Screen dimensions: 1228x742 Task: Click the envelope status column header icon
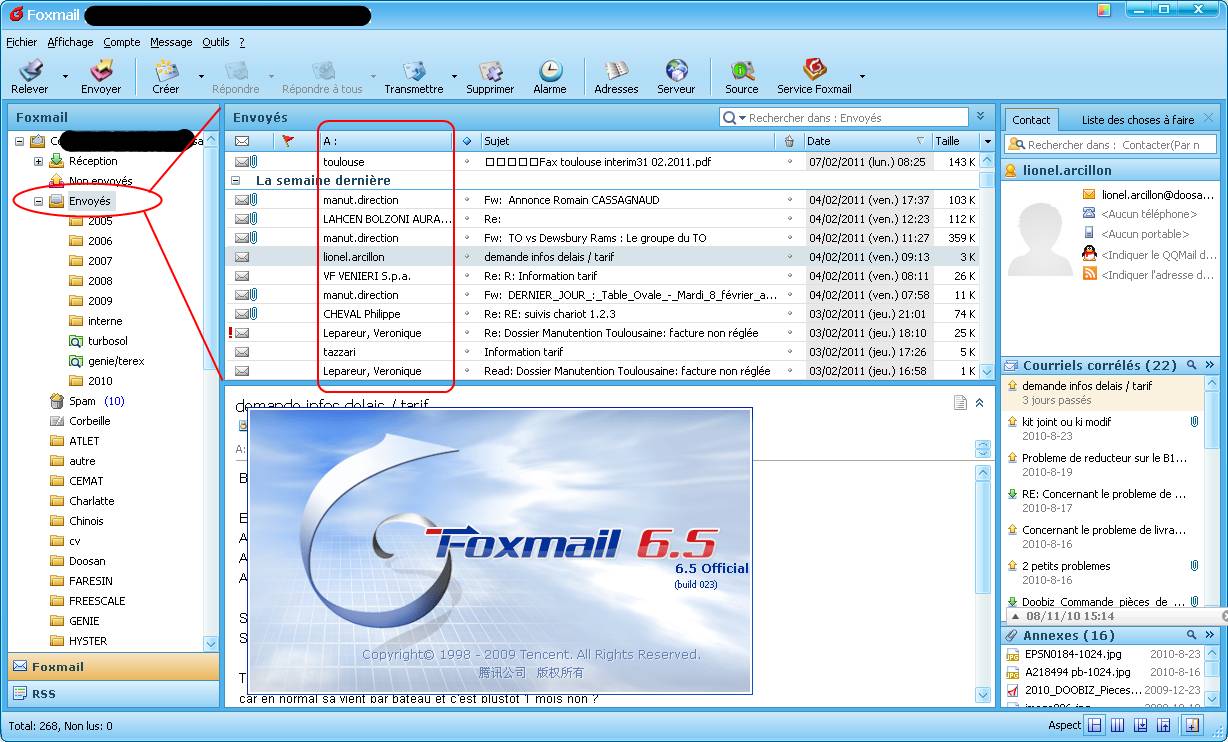point(242,141)
